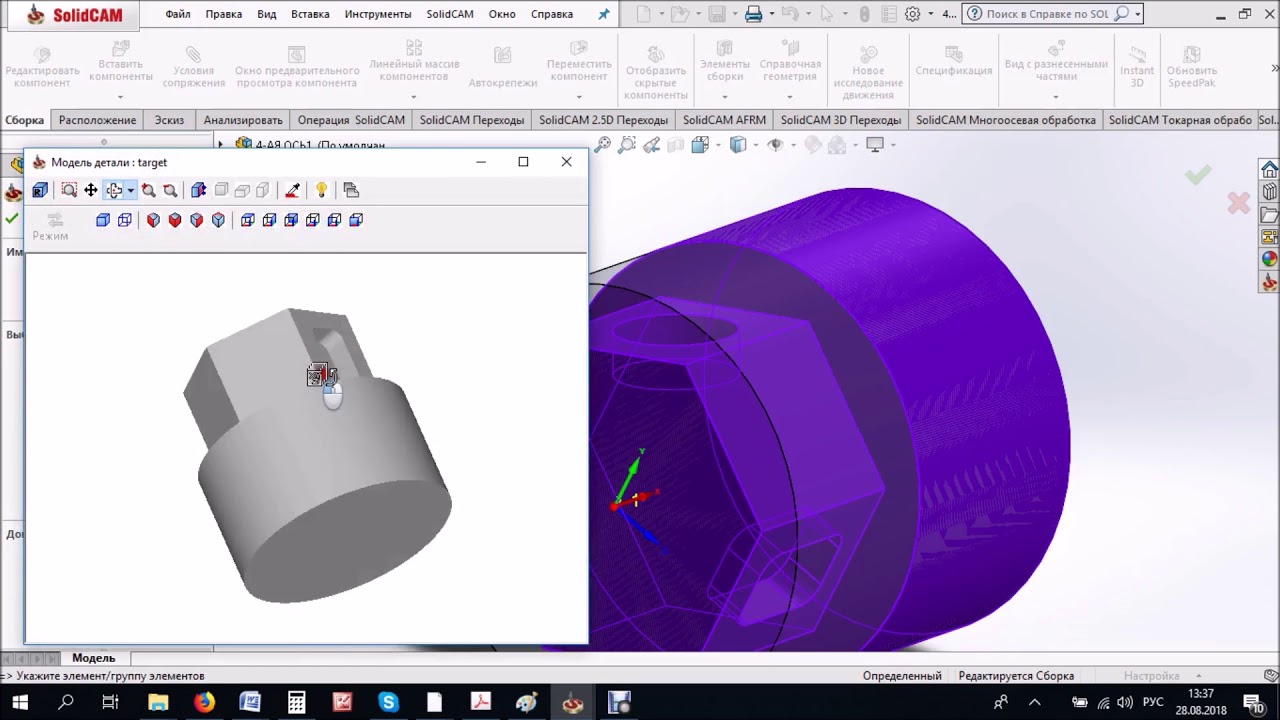Expand the settings gear dropdown arrow
This screenshot has height=720, width=1280.
pyautogui.click(x=930, y=14)
